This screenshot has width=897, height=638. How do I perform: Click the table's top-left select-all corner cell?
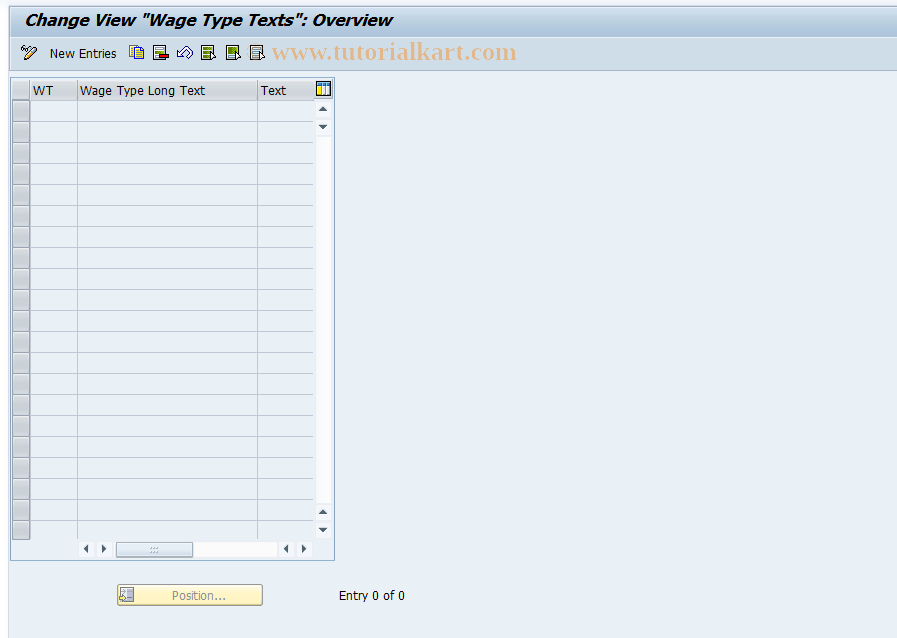(x=21, y=90)
